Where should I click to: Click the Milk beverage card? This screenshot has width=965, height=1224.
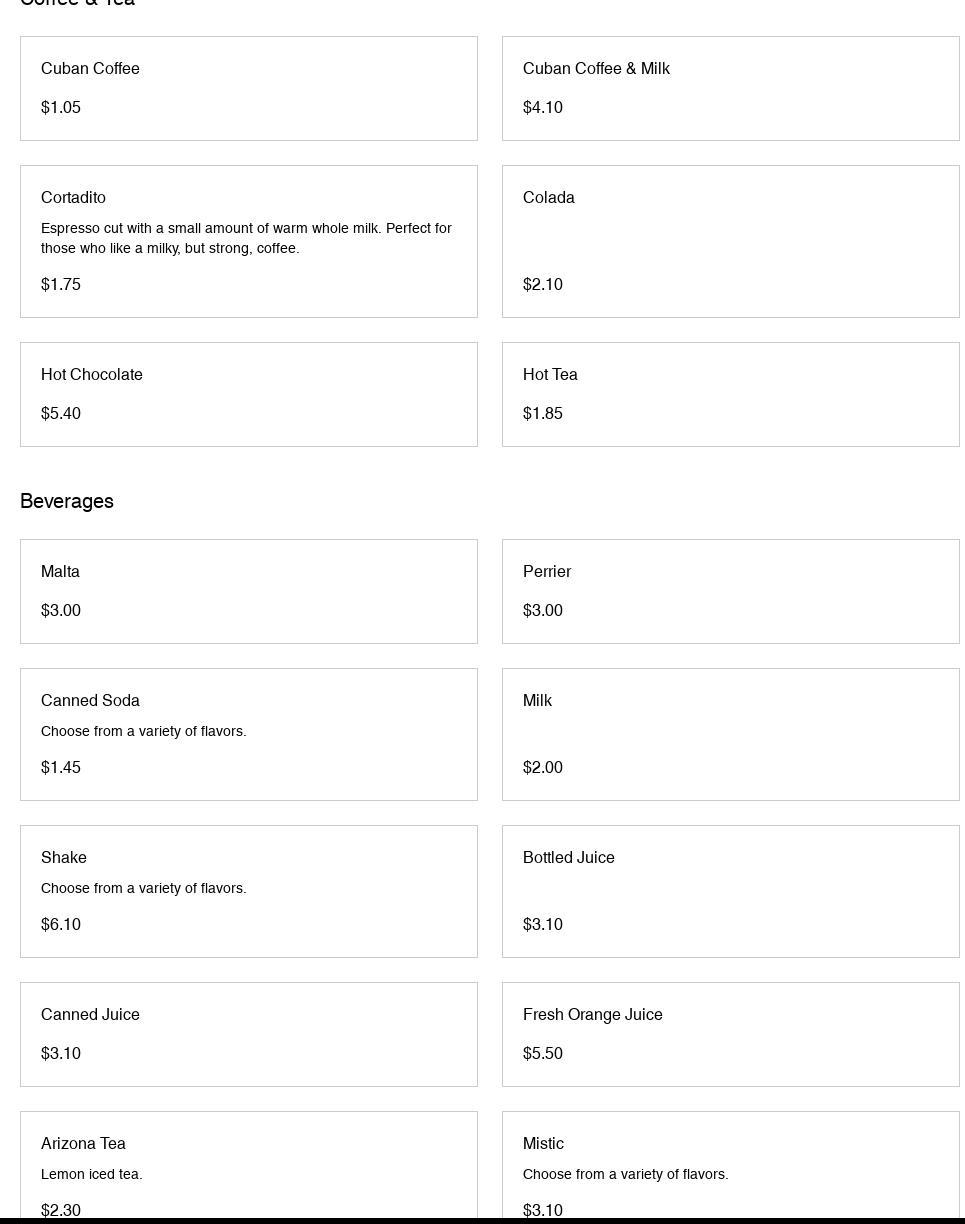point(731,734)
